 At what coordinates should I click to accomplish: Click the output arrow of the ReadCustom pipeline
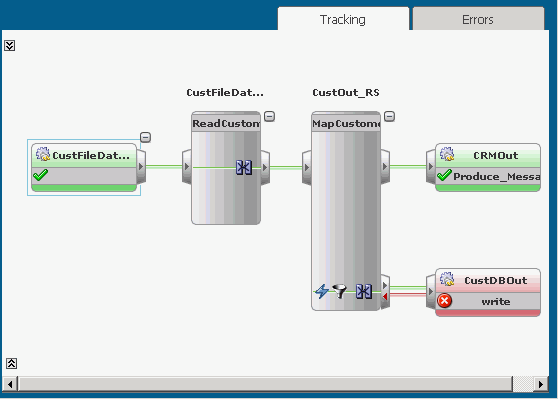(265, 167)
